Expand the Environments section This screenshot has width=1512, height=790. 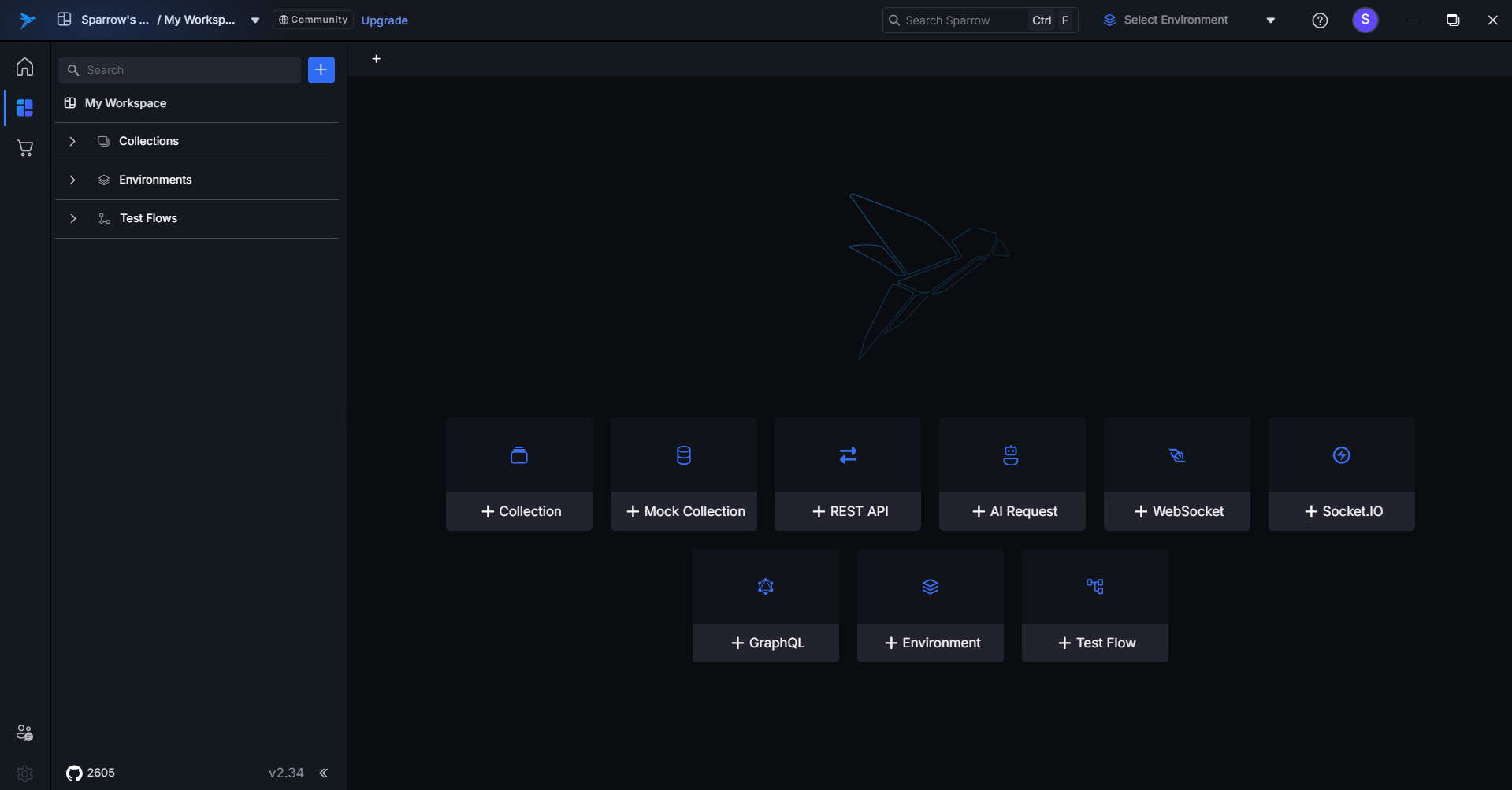click(x=72, y=180)
